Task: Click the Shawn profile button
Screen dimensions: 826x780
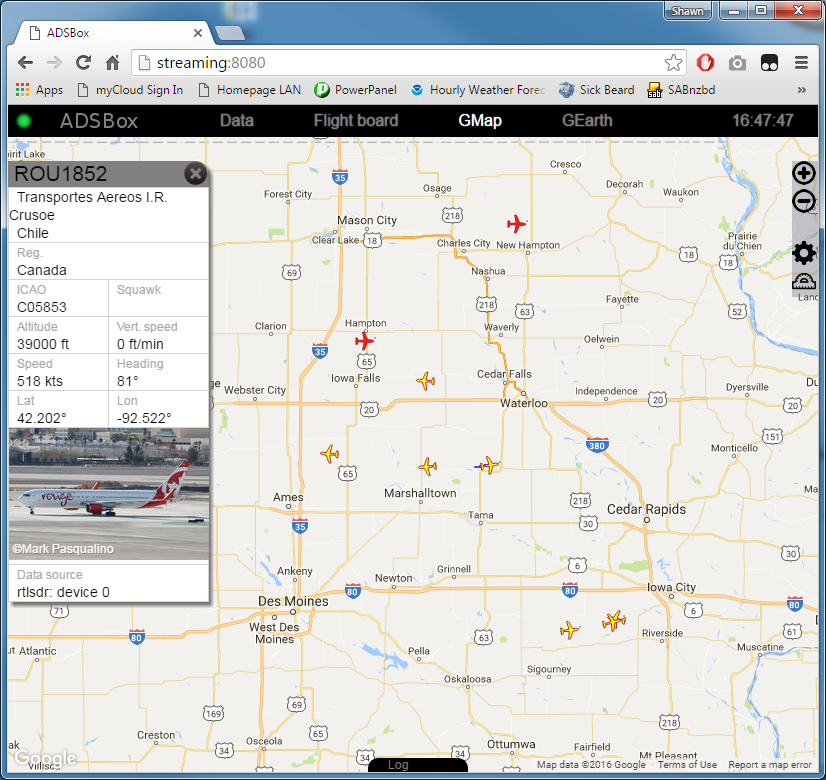Action: (687, 11)
